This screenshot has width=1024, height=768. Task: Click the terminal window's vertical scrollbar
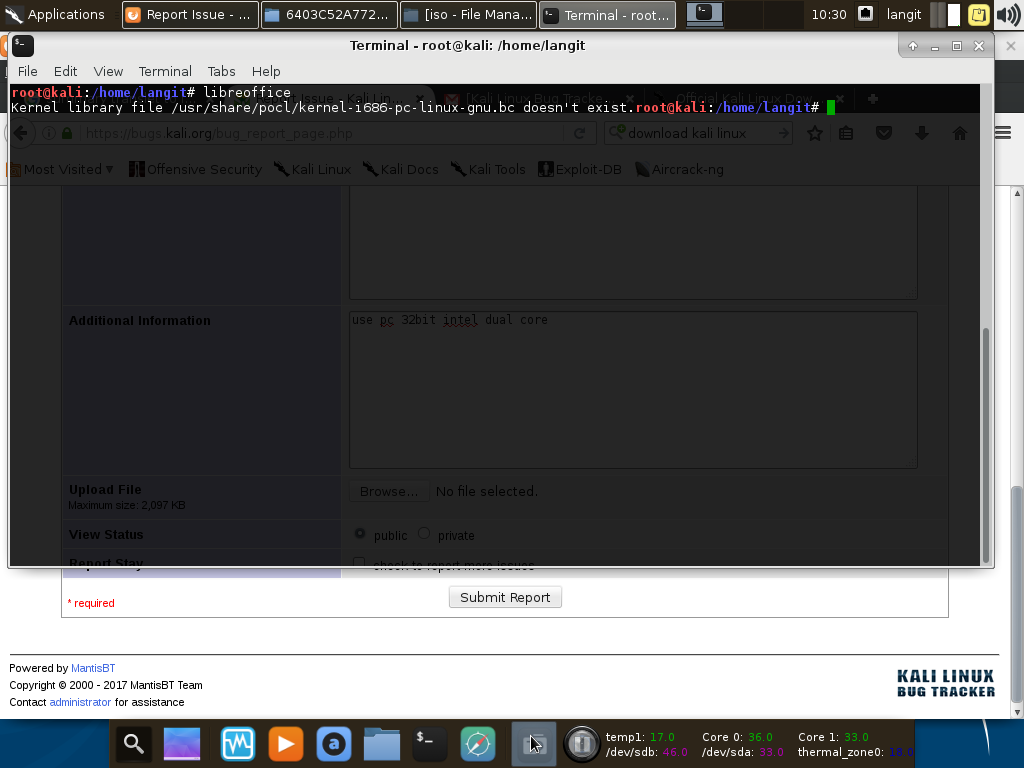(x=986, y=440)
